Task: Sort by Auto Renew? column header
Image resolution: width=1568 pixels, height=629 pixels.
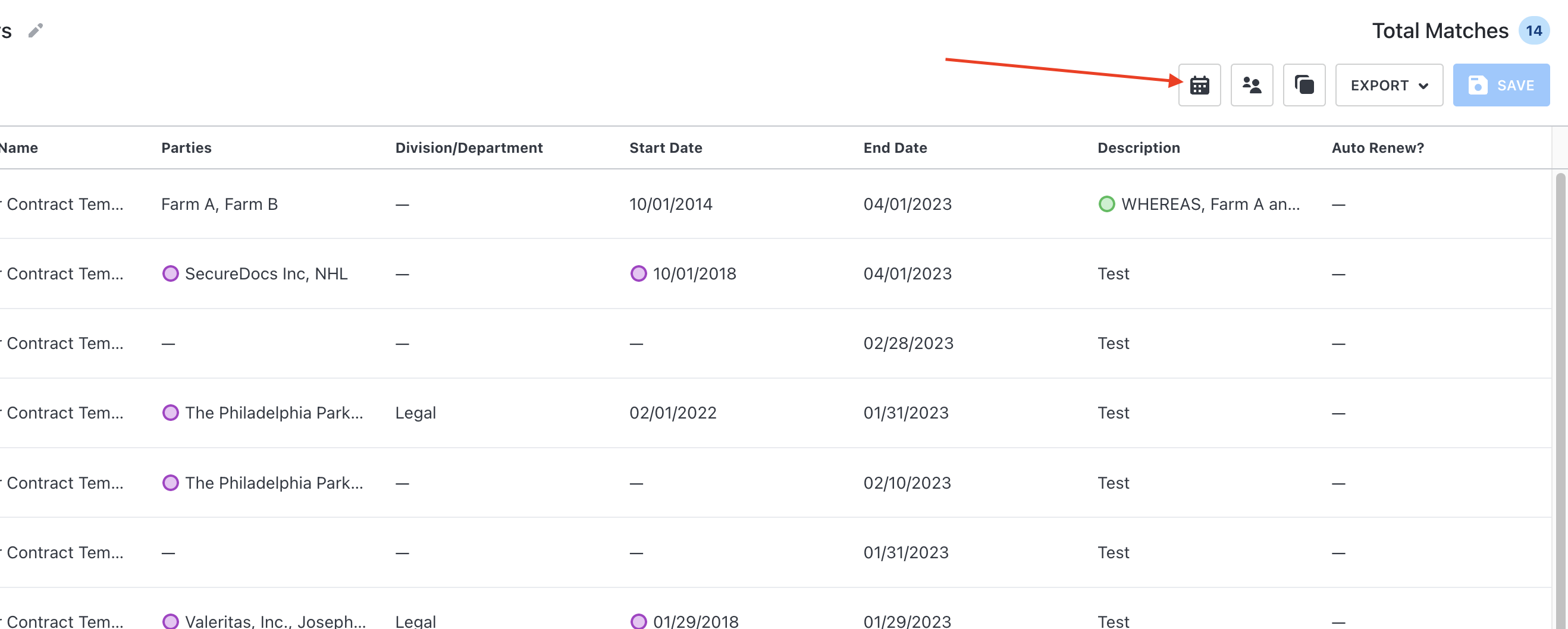Action: coord(1378,148)
